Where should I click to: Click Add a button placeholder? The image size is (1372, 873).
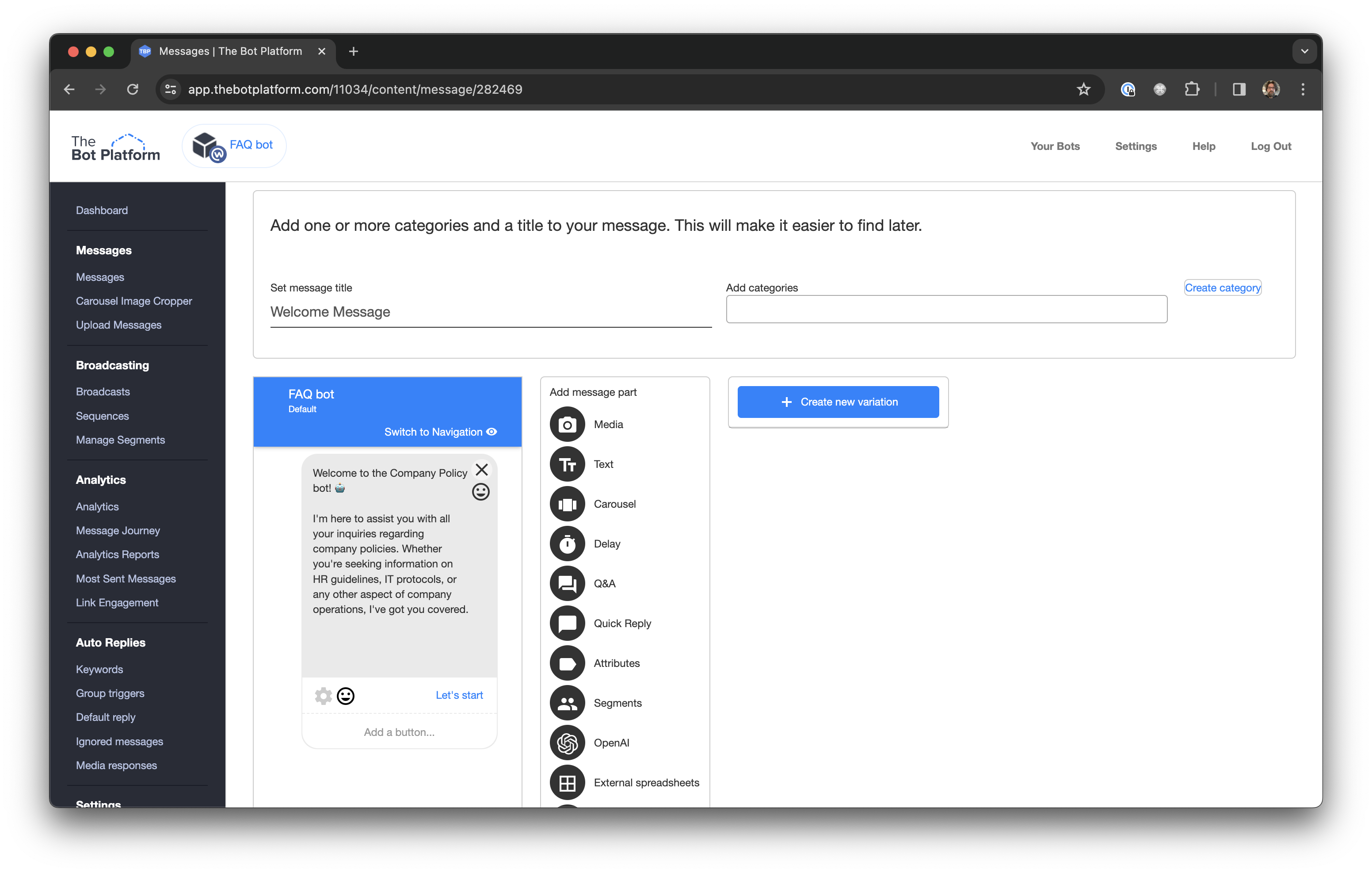coord(399,732)
